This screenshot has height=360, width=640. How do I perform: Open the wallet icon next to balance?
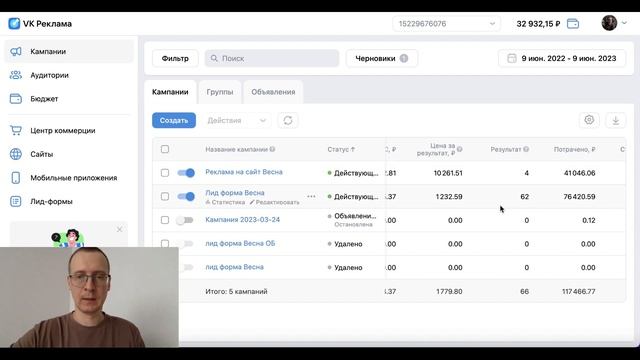tap(573, 24)
